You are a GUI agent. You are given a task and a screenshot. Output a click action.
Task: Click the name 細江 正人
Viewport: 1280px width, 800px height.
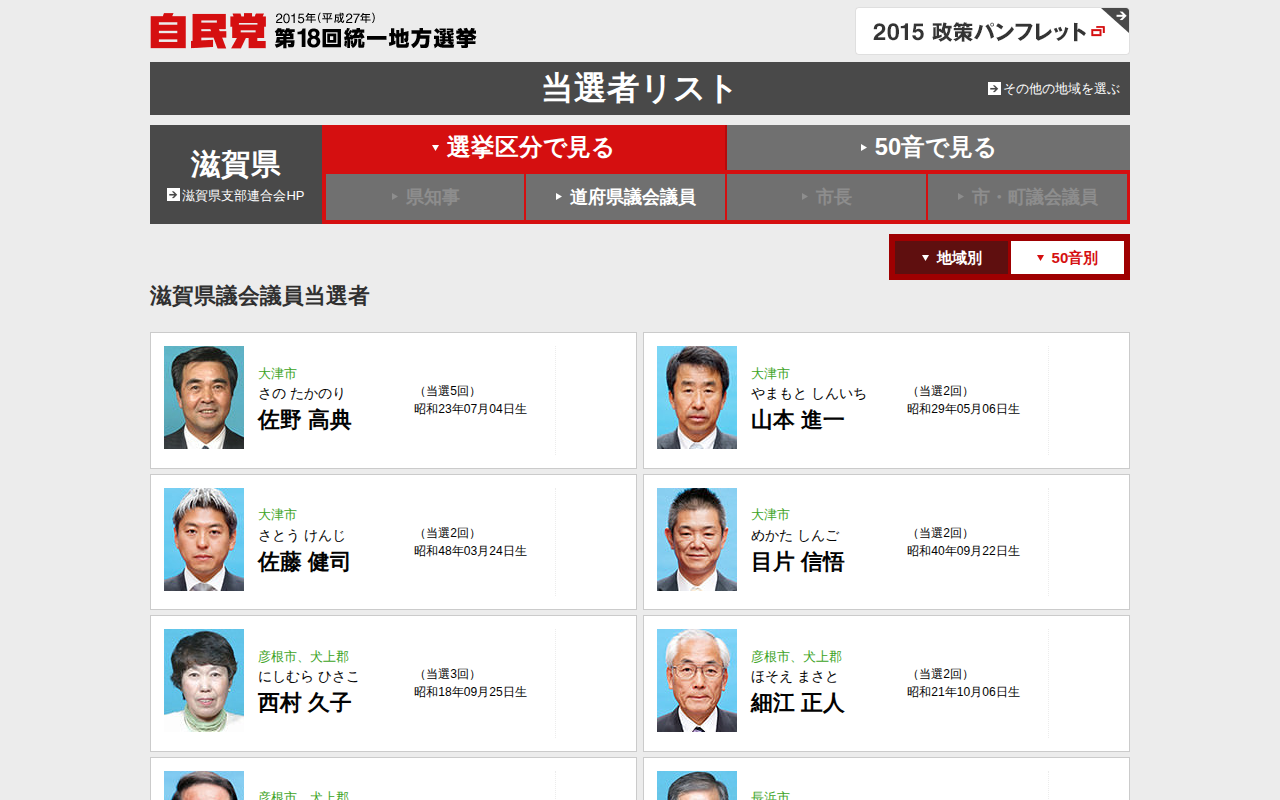[x=798, y=703]
